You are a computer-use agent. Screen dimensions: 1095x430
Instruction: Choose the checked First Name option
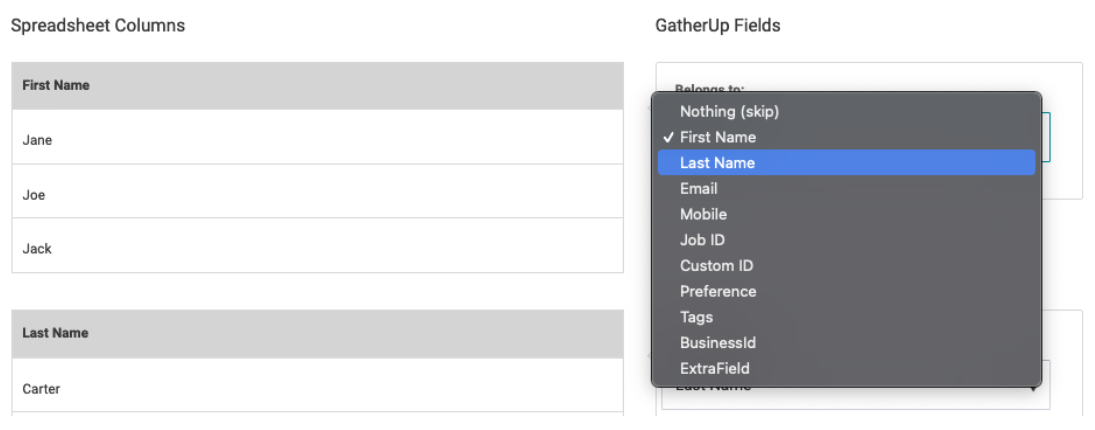click(717, 137)
